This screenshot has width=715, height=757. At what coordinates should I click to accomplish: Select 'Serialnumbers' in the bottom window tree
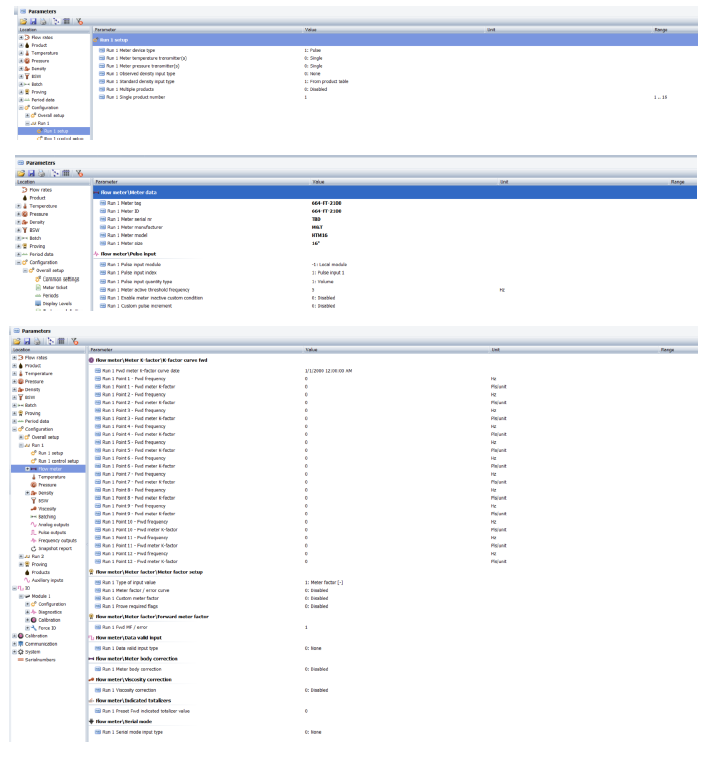(40, 660)
